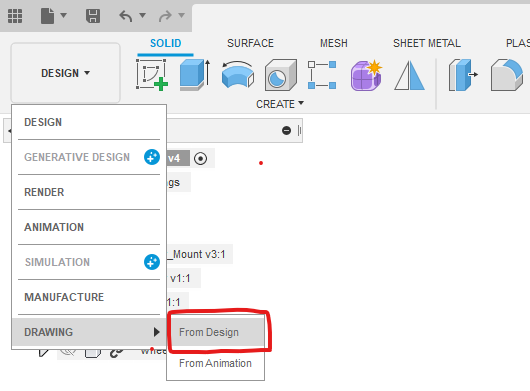Open the DESIGN workspace dropdown button

pos(66,73)
